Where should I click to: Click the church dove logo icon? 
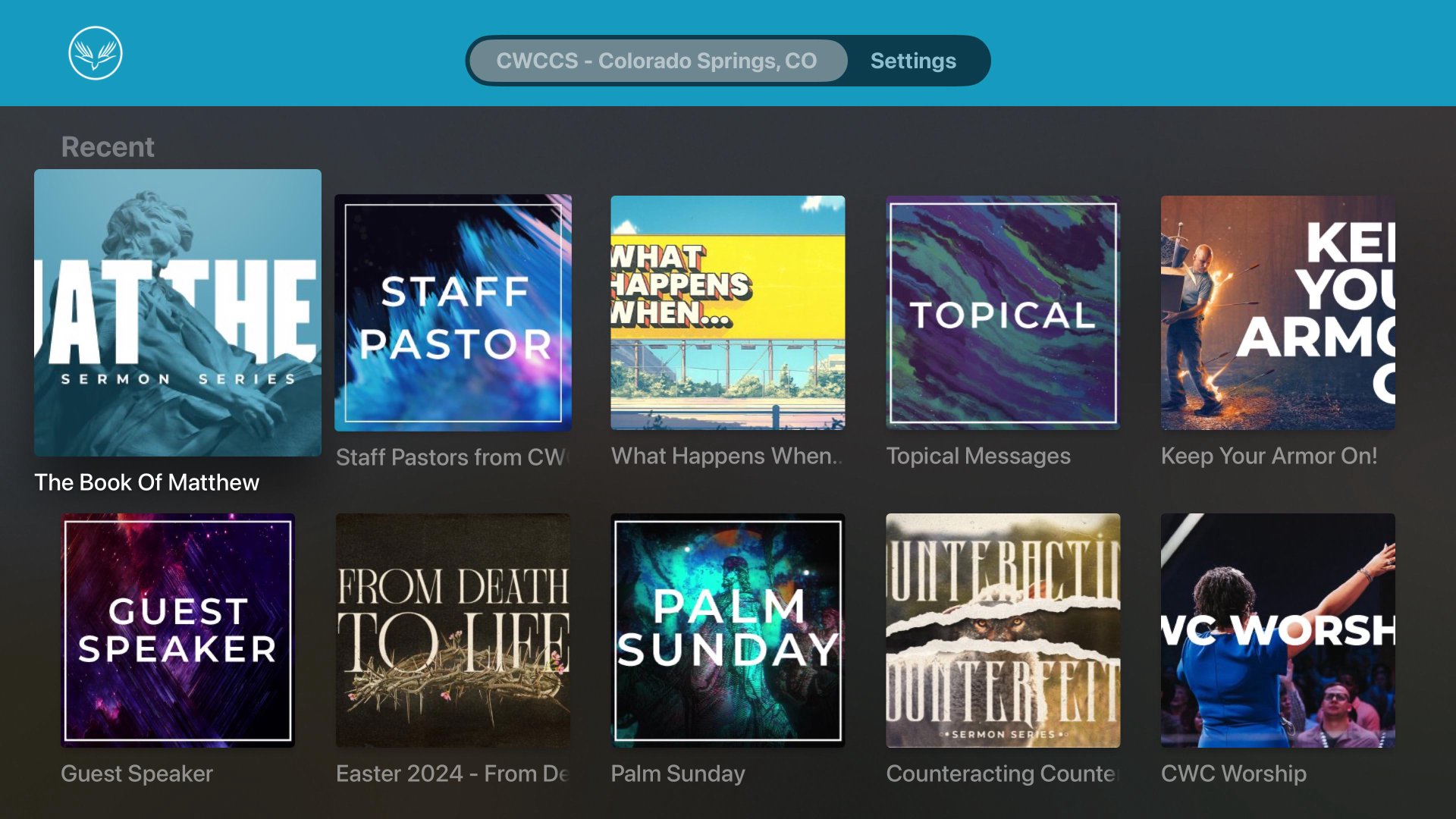(96, 53)
